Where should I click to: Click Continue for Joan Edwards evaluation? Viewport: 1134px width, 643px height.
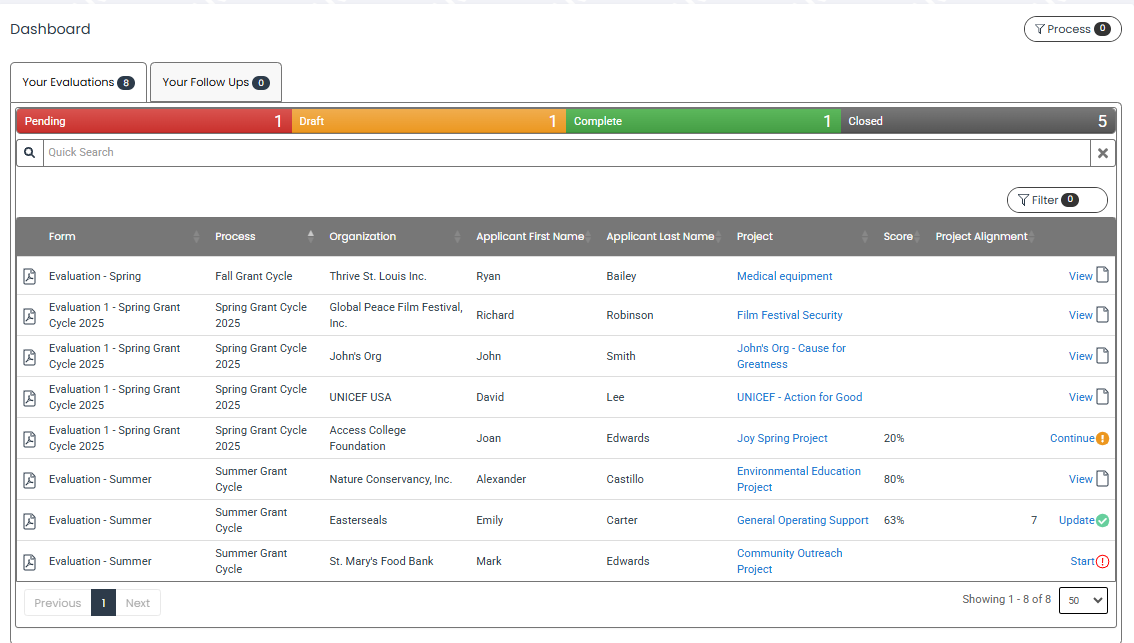[1072, 438]
